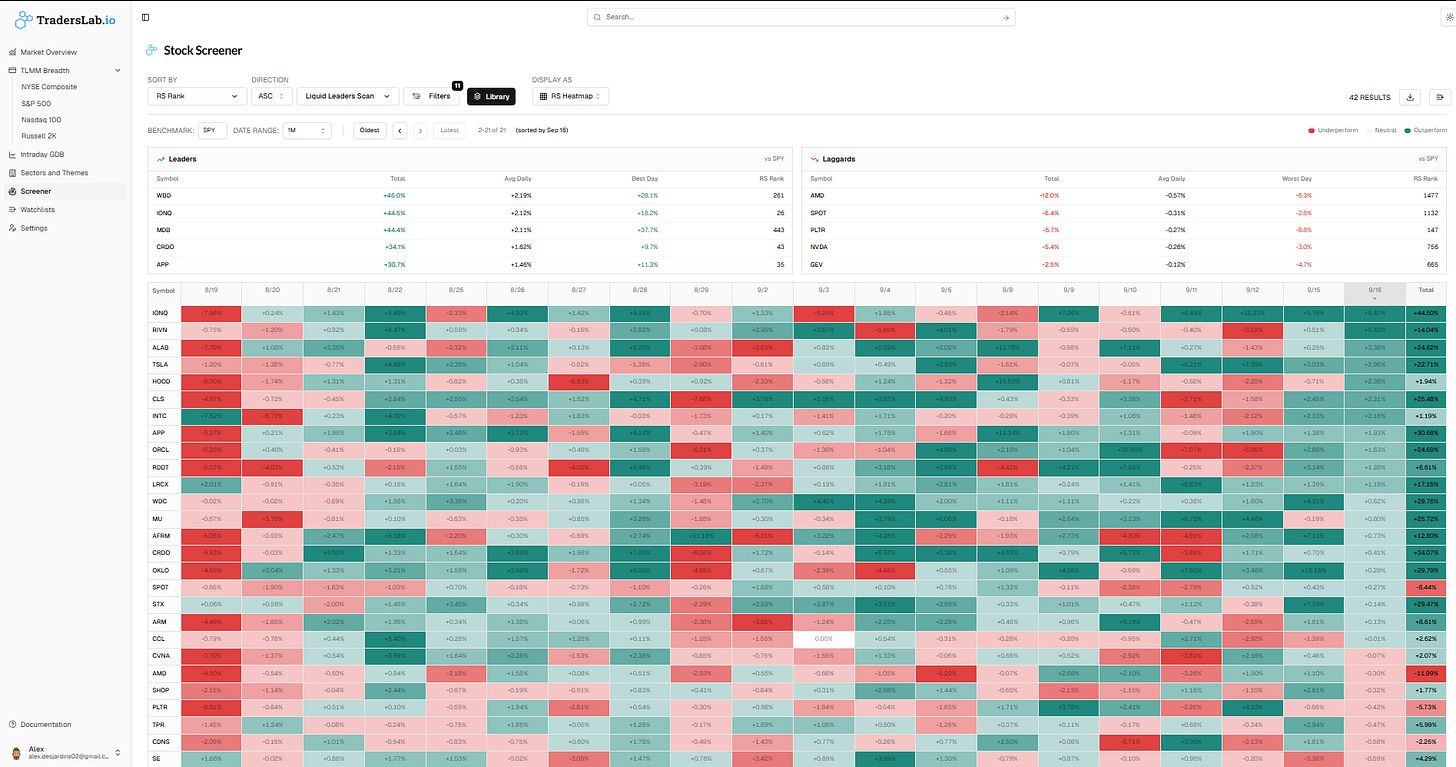Click the Documentation icon in sidebar
Image resolution: width=1456 pixels, height=767 pixels.
click(12, 724)
